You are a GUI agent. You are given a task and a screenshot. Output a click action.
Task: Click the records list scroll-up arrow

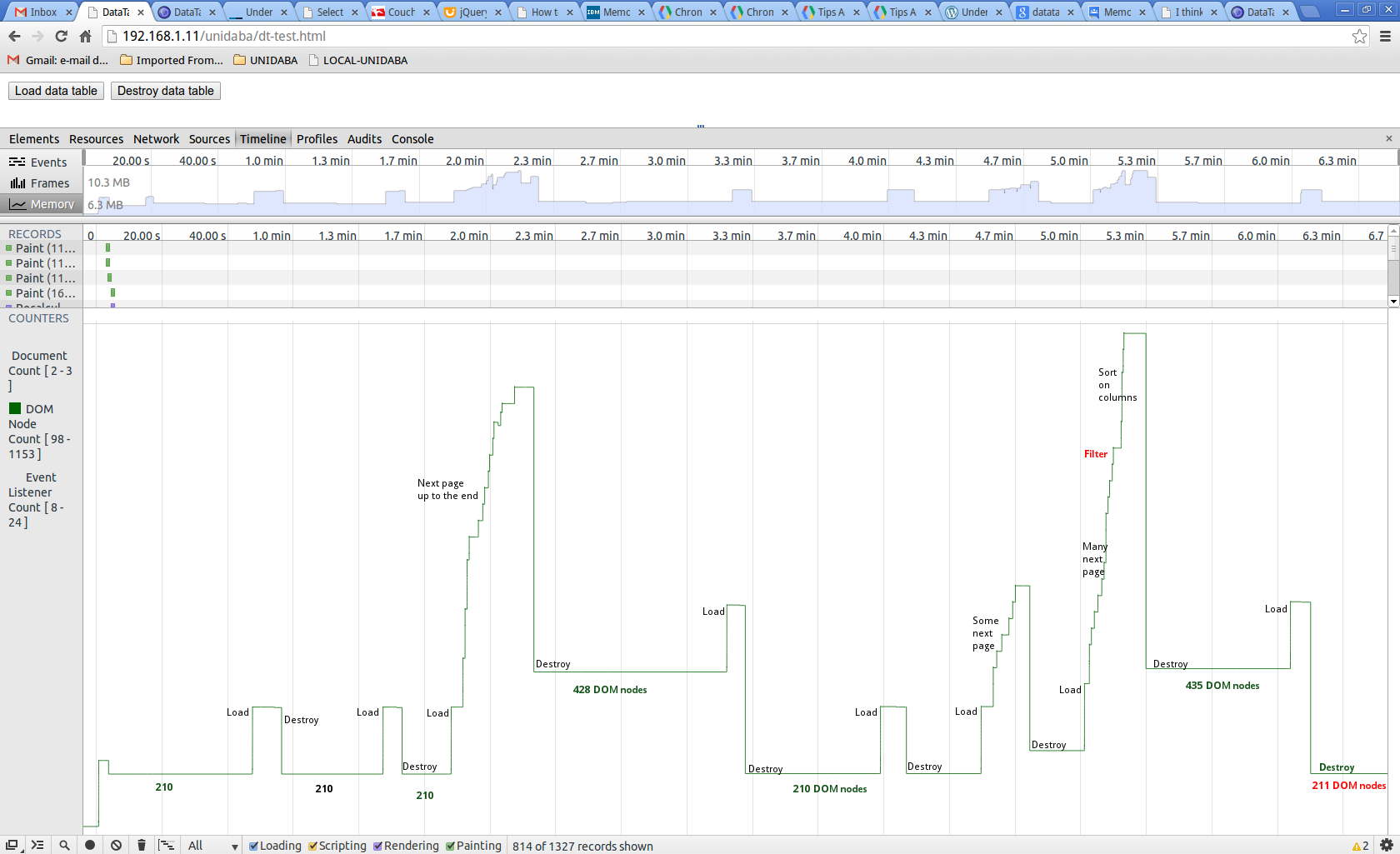click(1393, 232)
